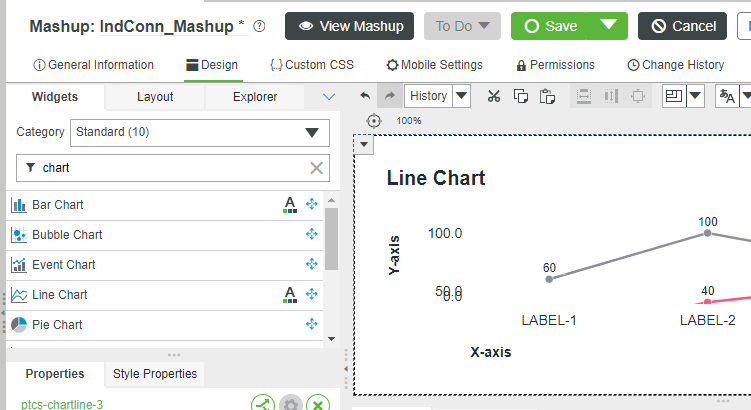Switch to the Layout panel tab
Image resolution: width=751 pixels, height=410 pixels.
[x=155, y=97]
